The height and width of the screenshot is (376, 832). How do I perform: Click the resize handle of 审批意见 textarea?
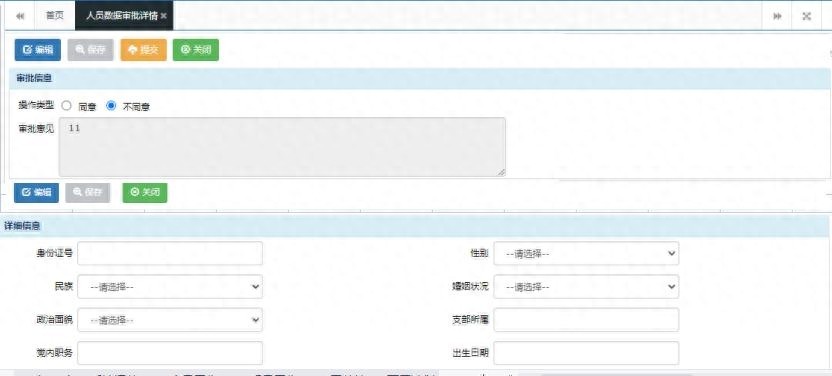(502, 173)
